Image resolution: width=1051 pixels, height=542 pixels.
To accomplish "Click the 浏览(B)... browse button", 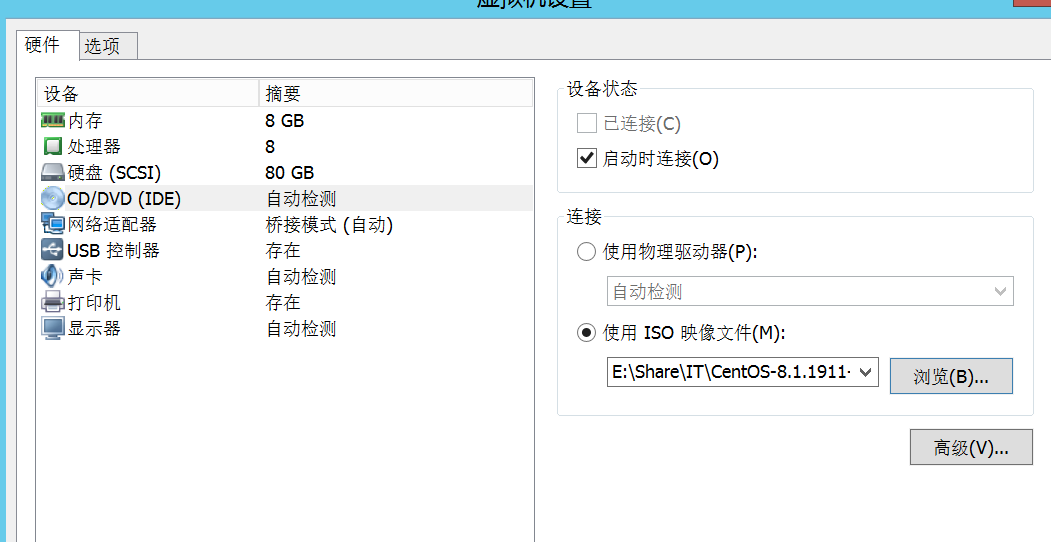I will (951, 376).
